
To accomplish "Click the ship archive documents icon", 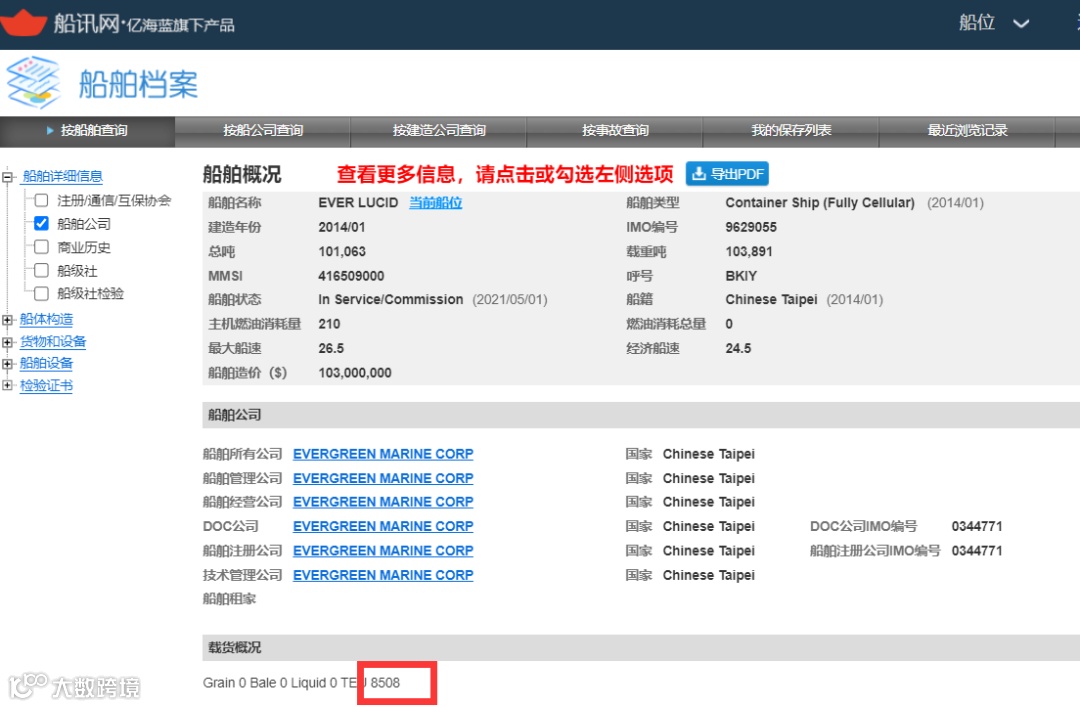I will (x=33, y=83).
